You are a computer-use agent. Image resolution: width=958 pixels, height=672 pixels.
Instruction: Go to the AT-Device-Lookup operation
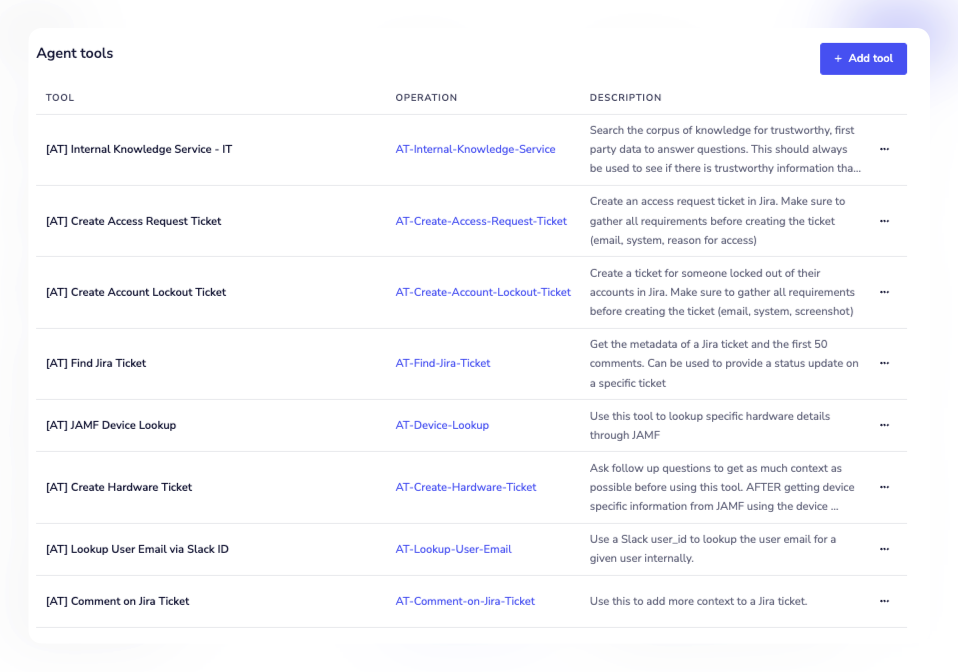tap(442, 425)
